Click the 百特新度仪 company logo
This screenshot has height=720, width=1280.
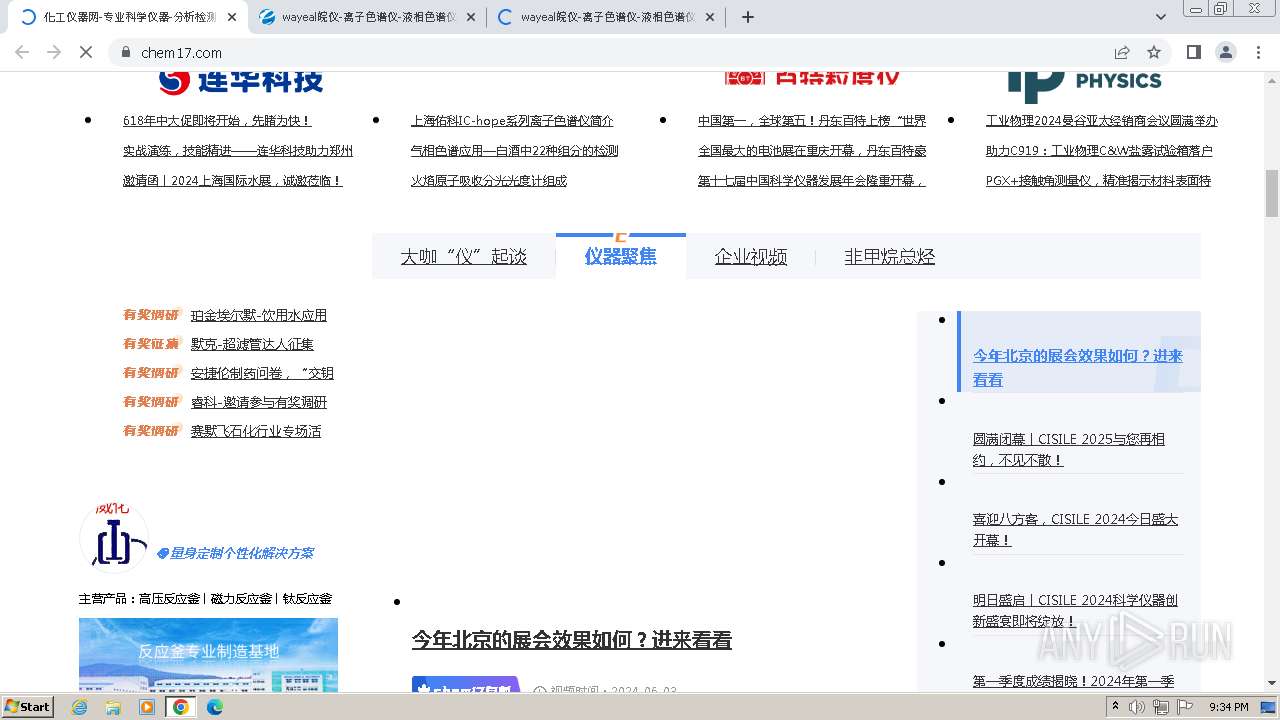click(x=812, y=78)
